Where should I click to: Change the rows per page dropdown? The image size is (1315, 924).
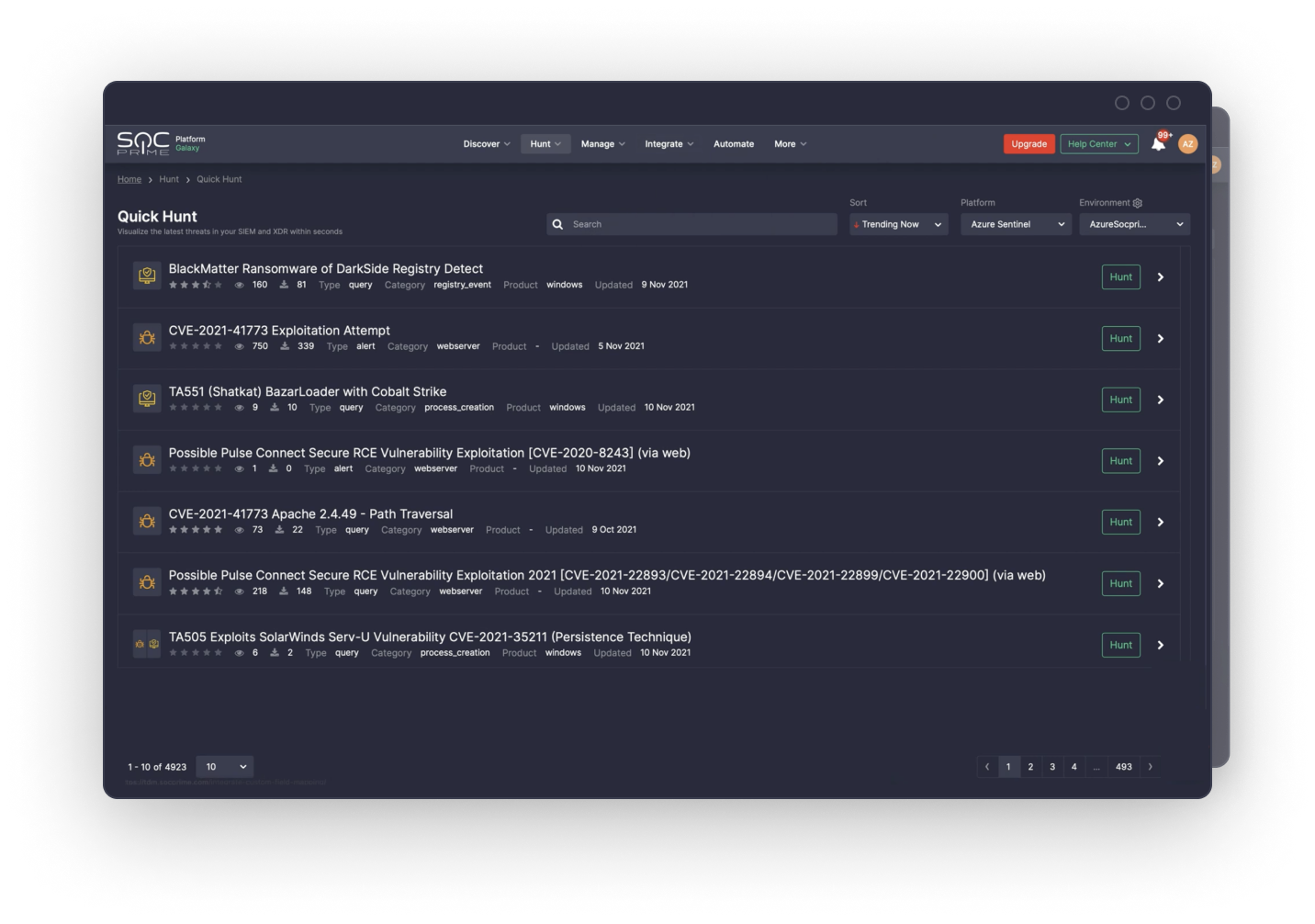(225, 767)
